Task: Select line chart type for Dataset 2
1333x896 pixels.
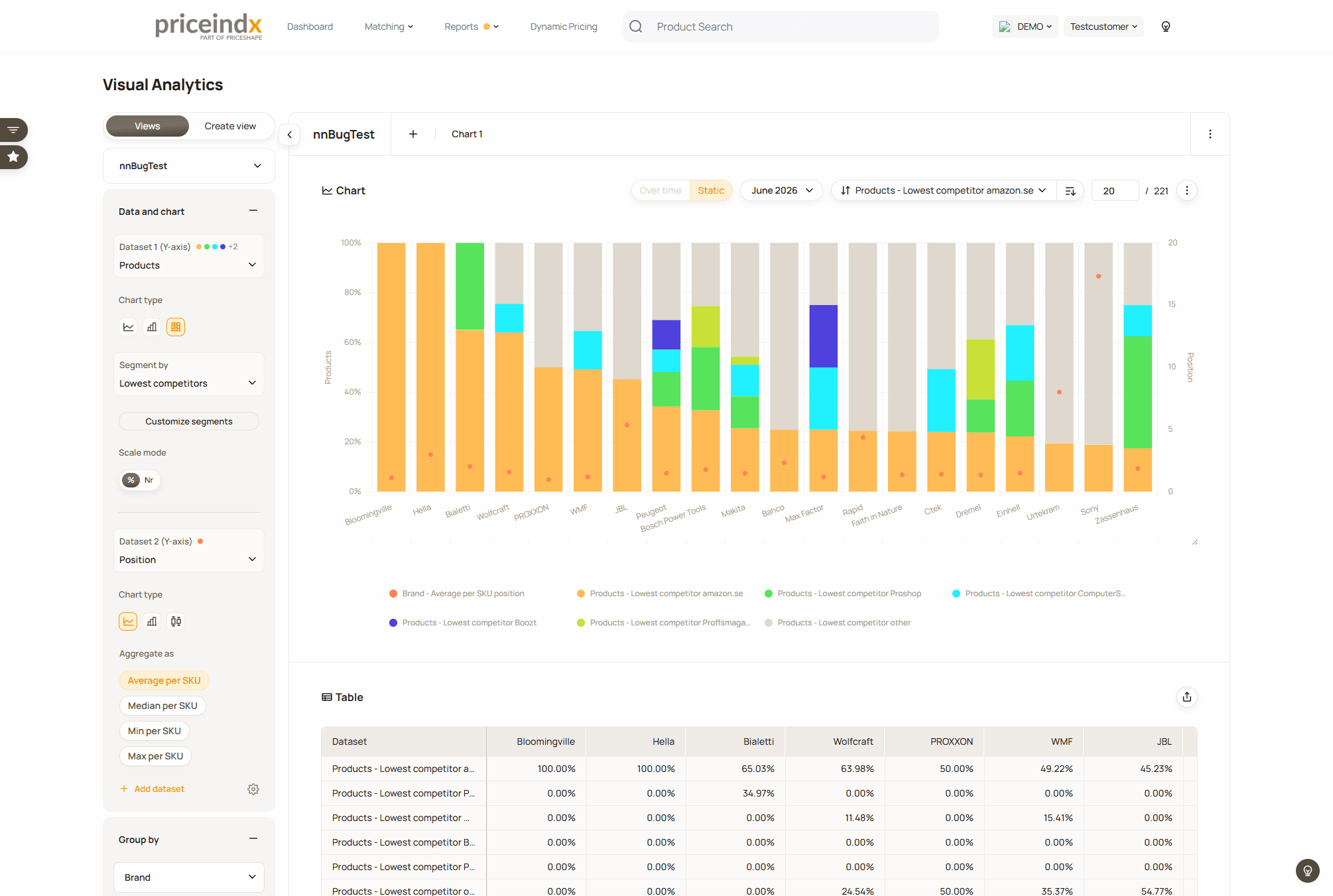Action: 128,621
